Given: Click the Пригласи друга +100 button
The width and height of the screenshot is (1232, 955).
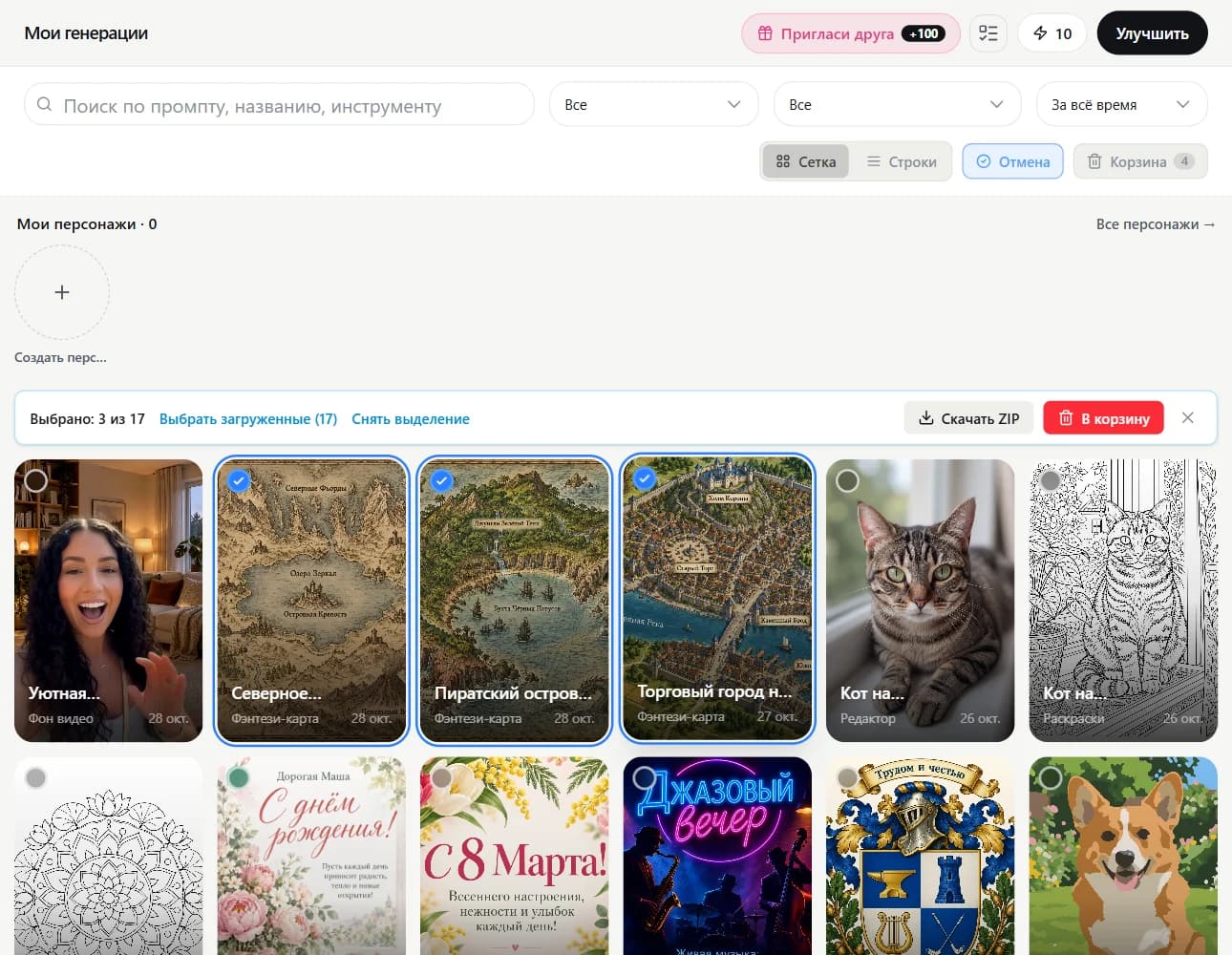Looking at the screenshot, I should [851, 33].
